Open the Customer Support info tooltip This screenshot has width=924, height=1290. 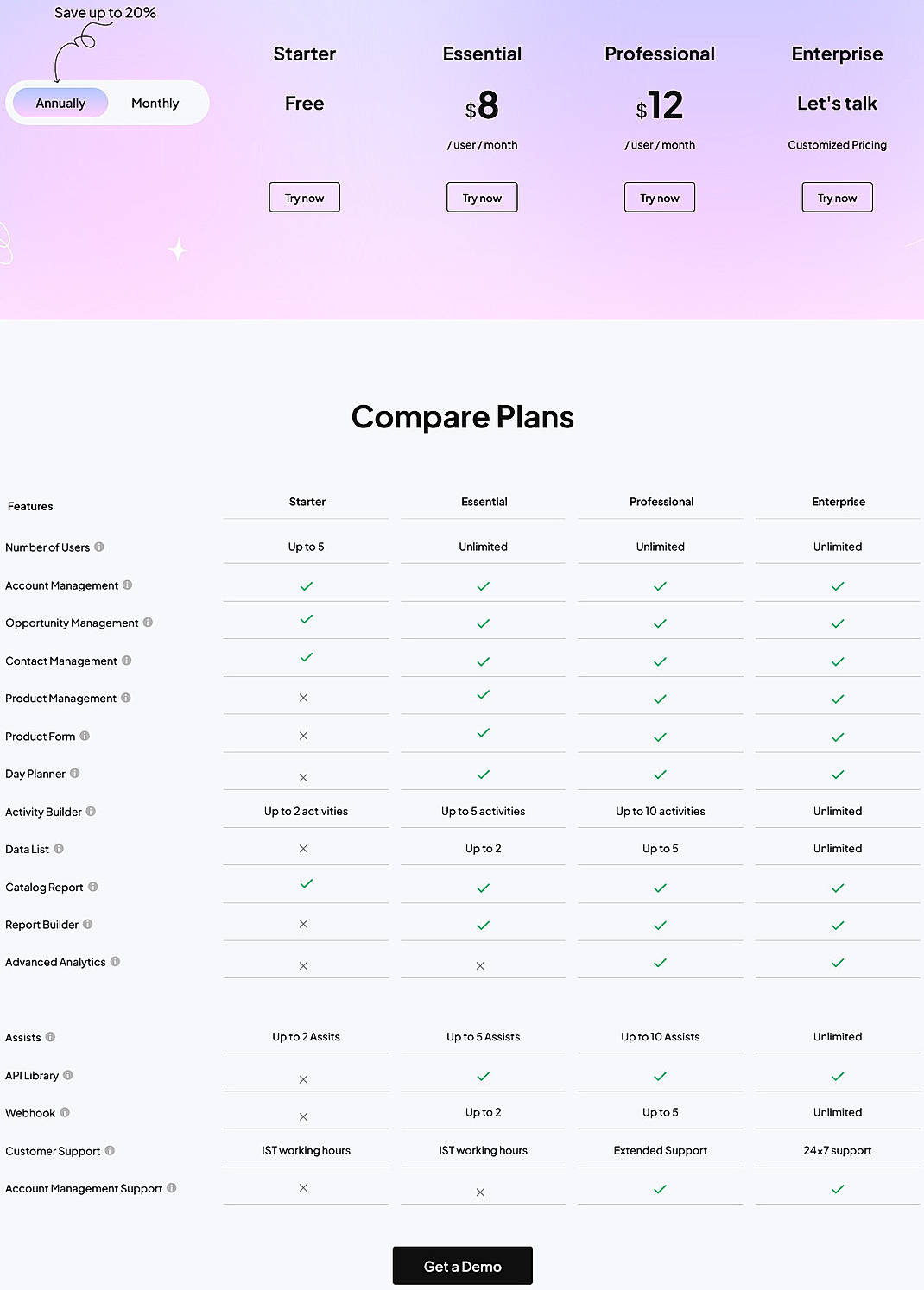[x=109, y=1150]
